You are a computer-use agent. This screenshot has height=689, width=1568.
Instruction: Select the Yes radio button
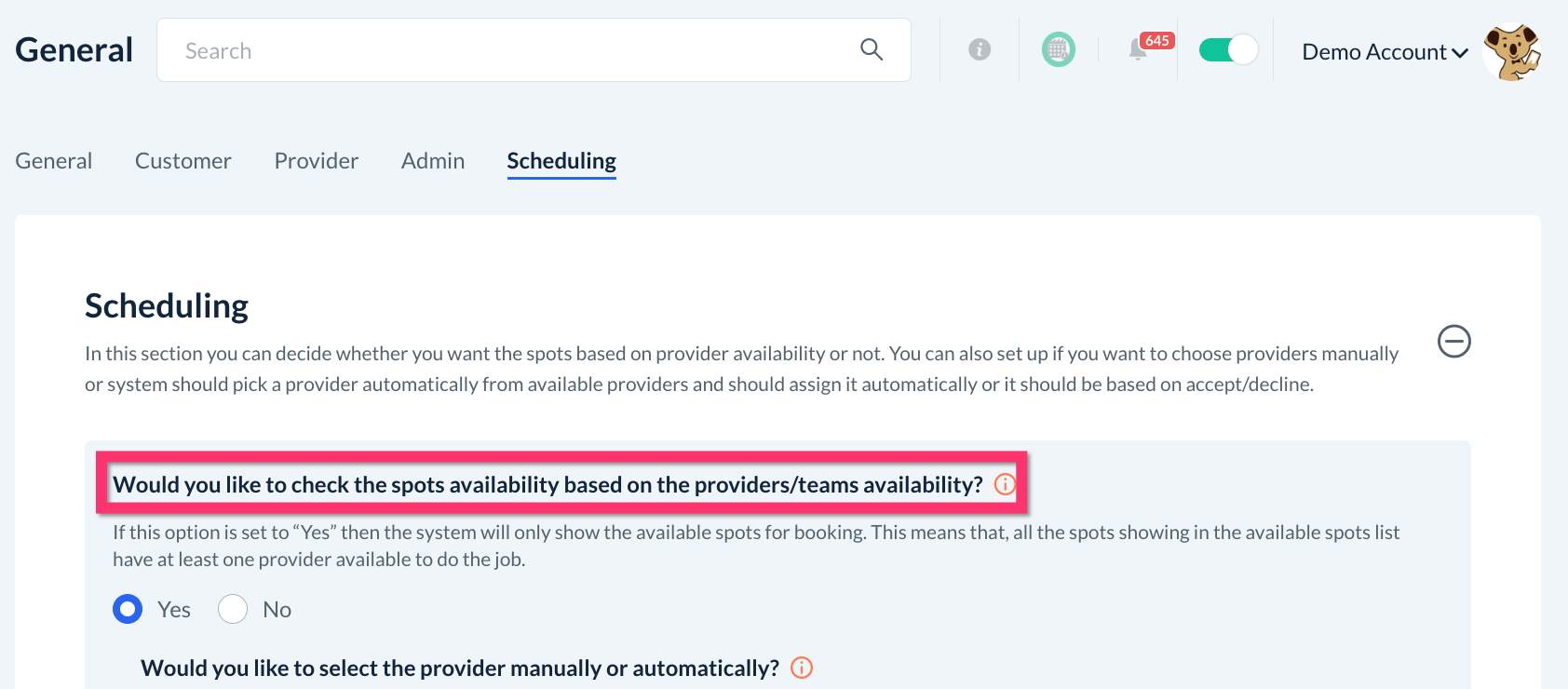coord(128,609)
